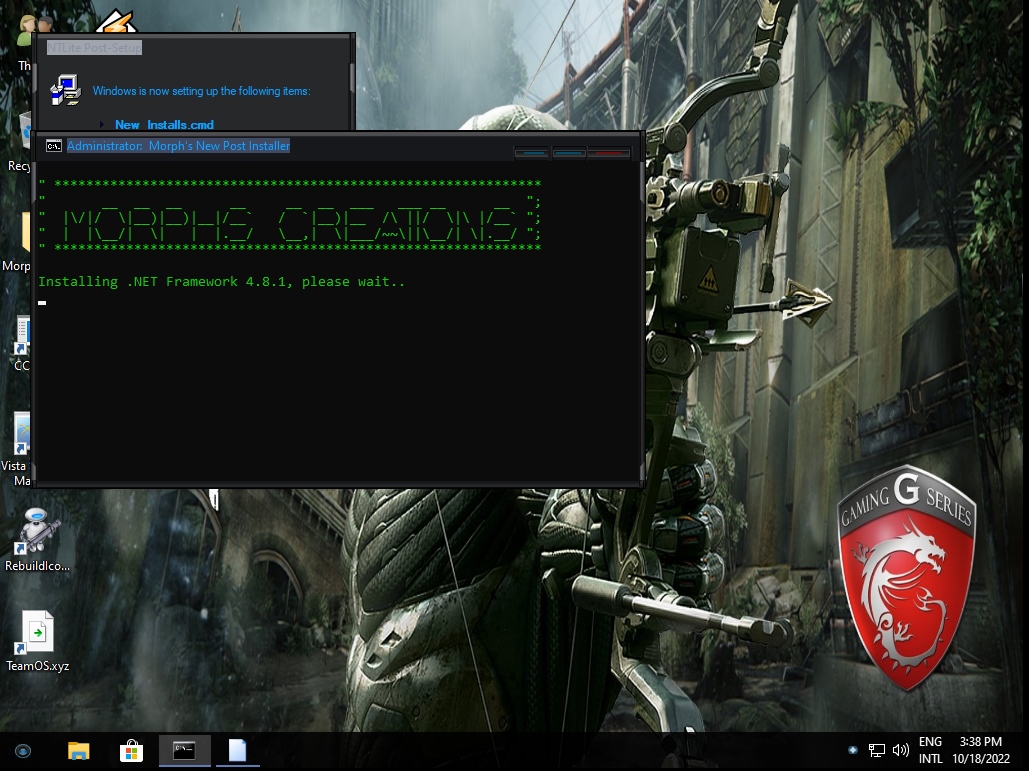Click the "Installing .NET Framework 4.8.1" console line

pos(222,281)
